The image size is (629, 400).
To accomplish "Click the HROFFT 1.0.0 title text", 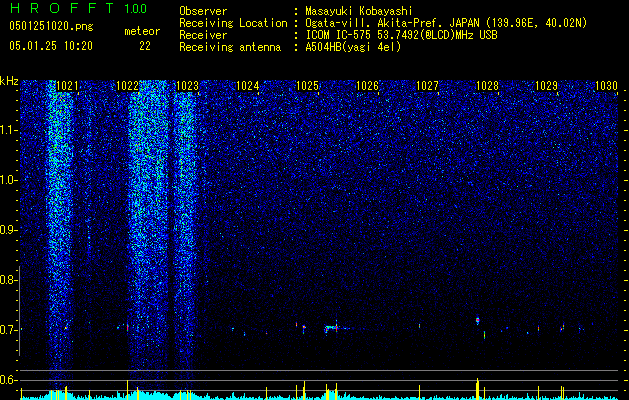I will tap(78, 8).
